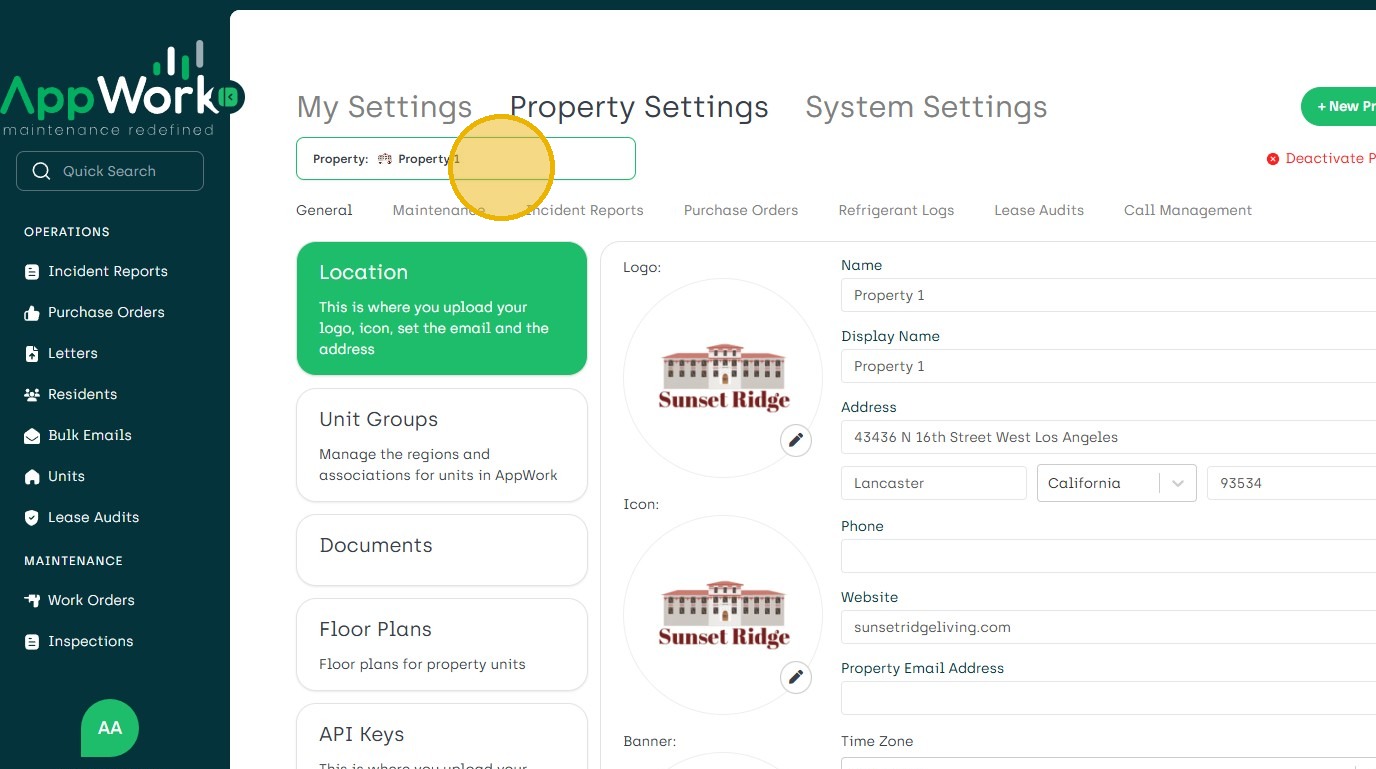1376x769 pixels.
Task: Click the Sunset Ridge icon thumbnail
Action: coord(723,615)
